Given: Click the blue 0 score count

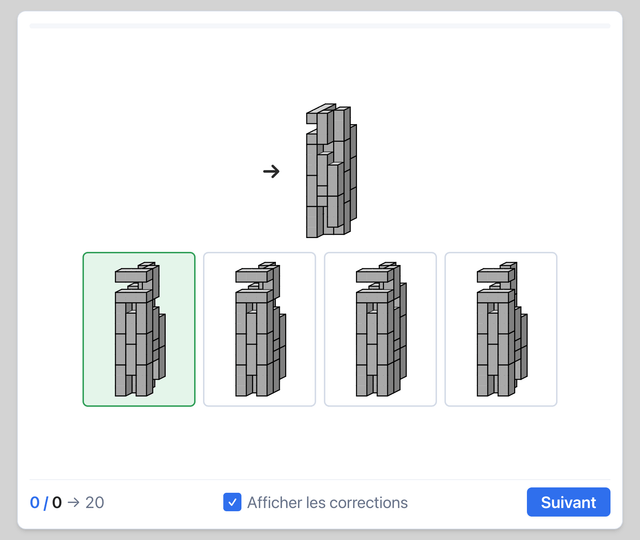Looking at the screenshot, I should pos(35,502).
